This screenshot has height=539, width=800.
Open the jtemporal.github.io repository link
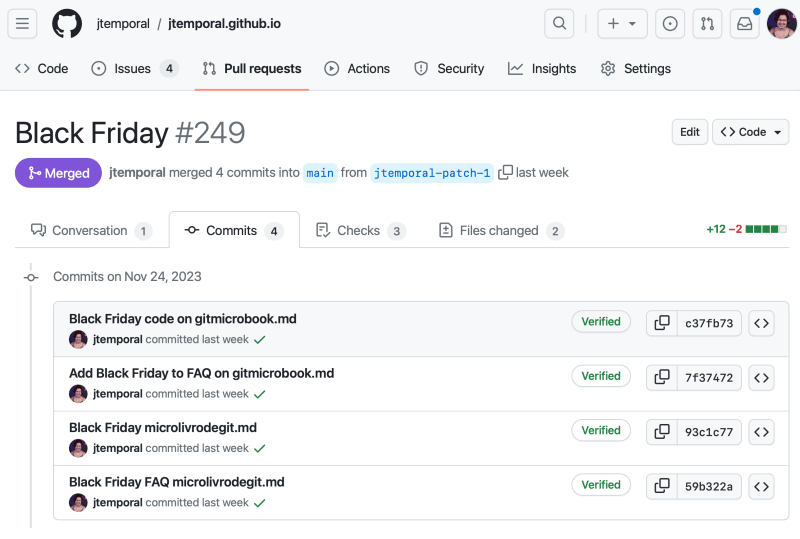[x=224, y=23]
